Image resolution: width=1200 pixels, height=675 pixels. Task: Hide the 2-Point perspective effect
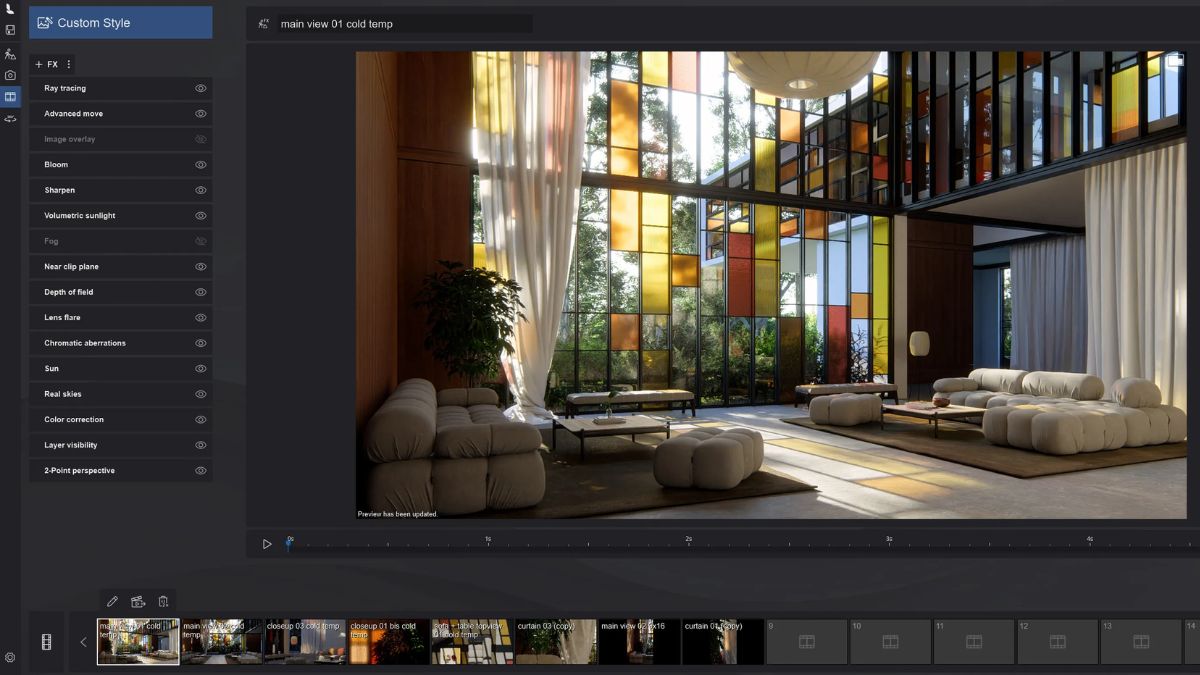click(200, 471)
